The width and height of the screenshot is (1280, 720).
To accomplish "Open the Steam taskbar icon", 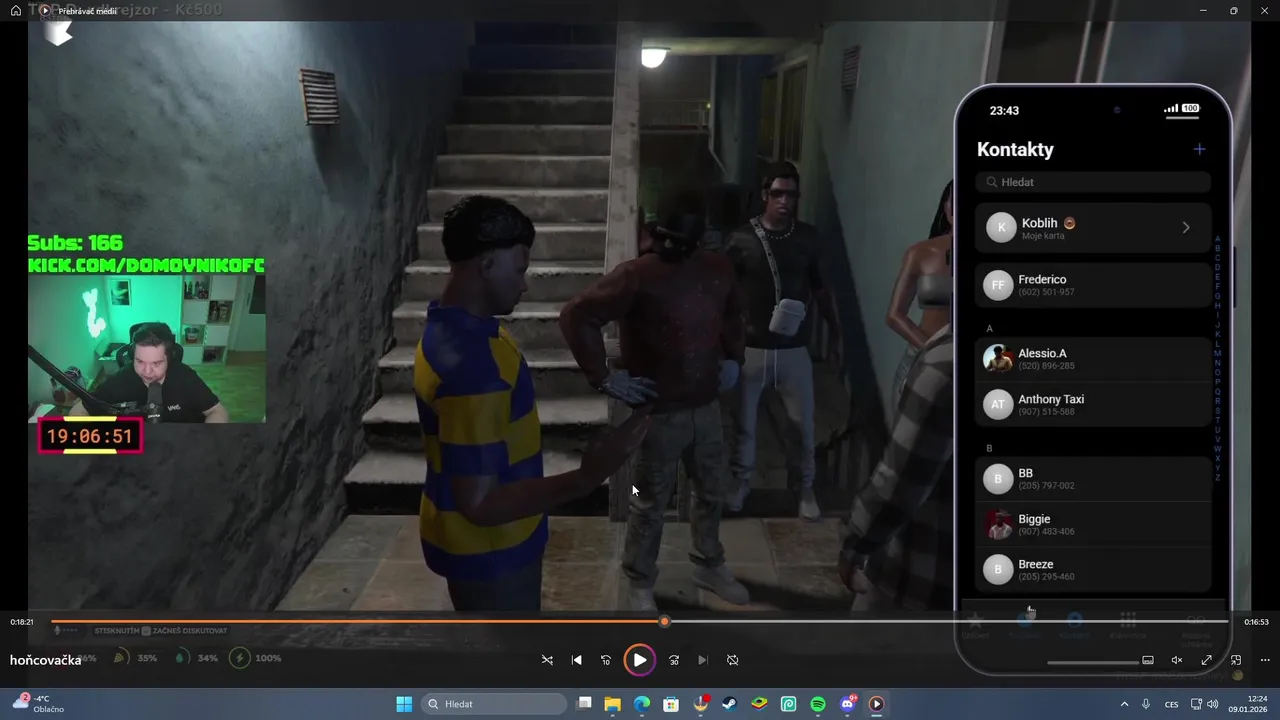I will [730, 704].
